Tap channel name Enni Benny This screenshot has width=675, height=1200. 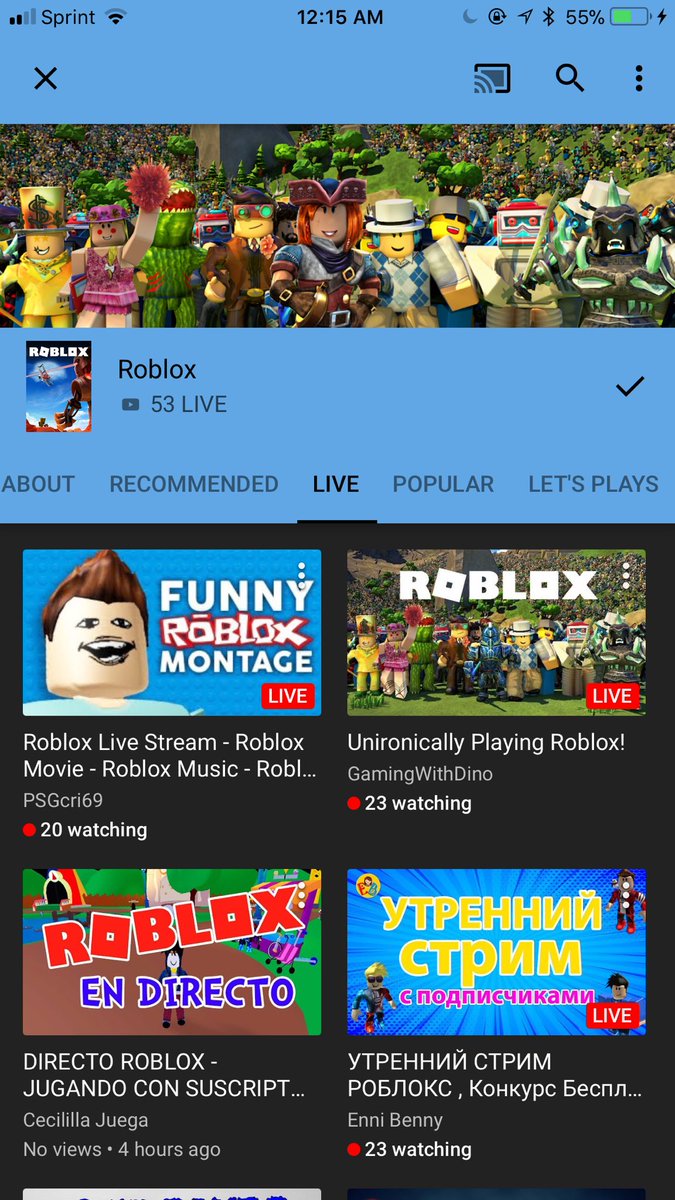click(x=395, y=1120)
